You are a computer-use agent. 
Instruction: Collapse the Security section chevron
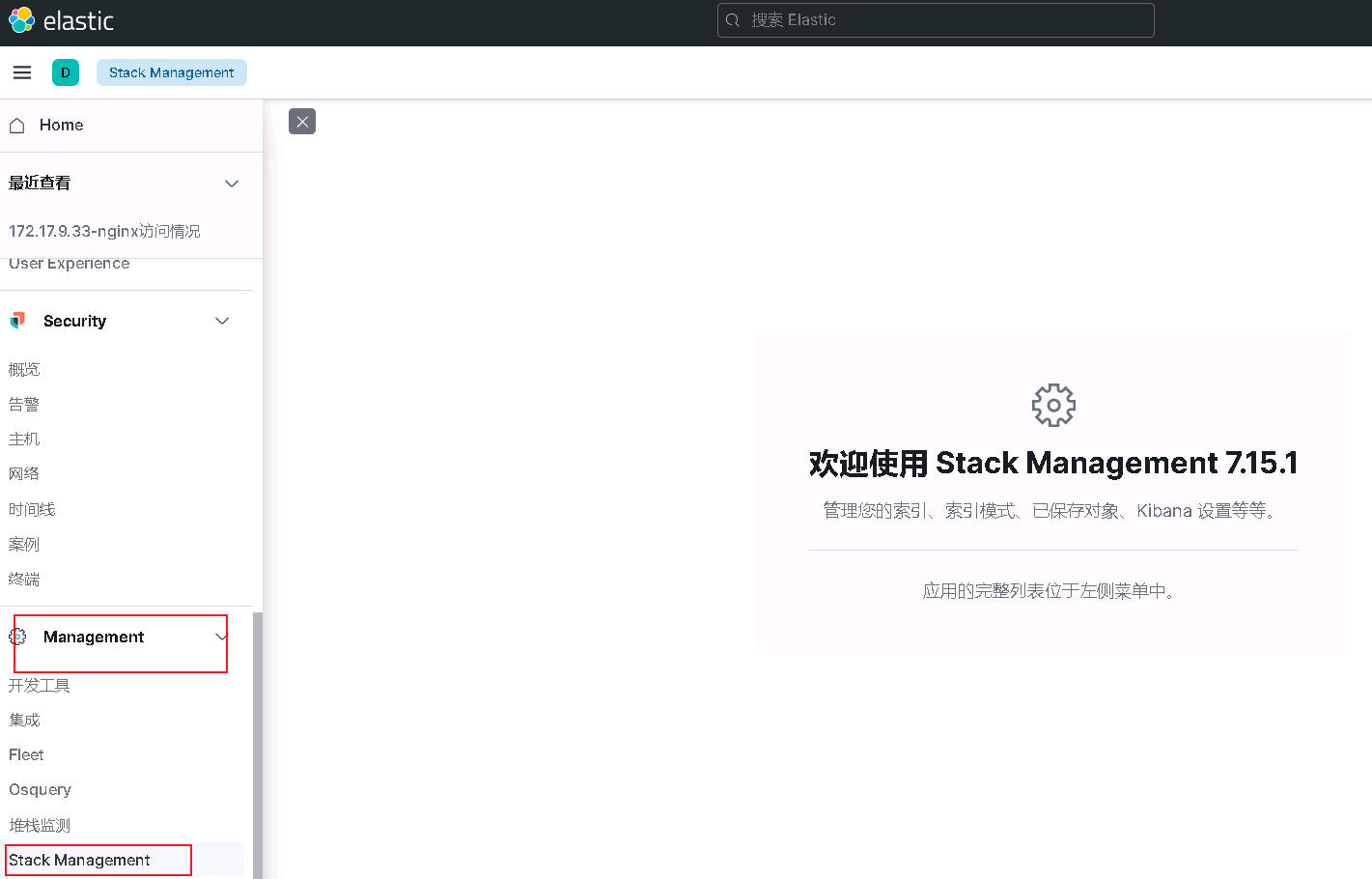click(x=222, y=321)
